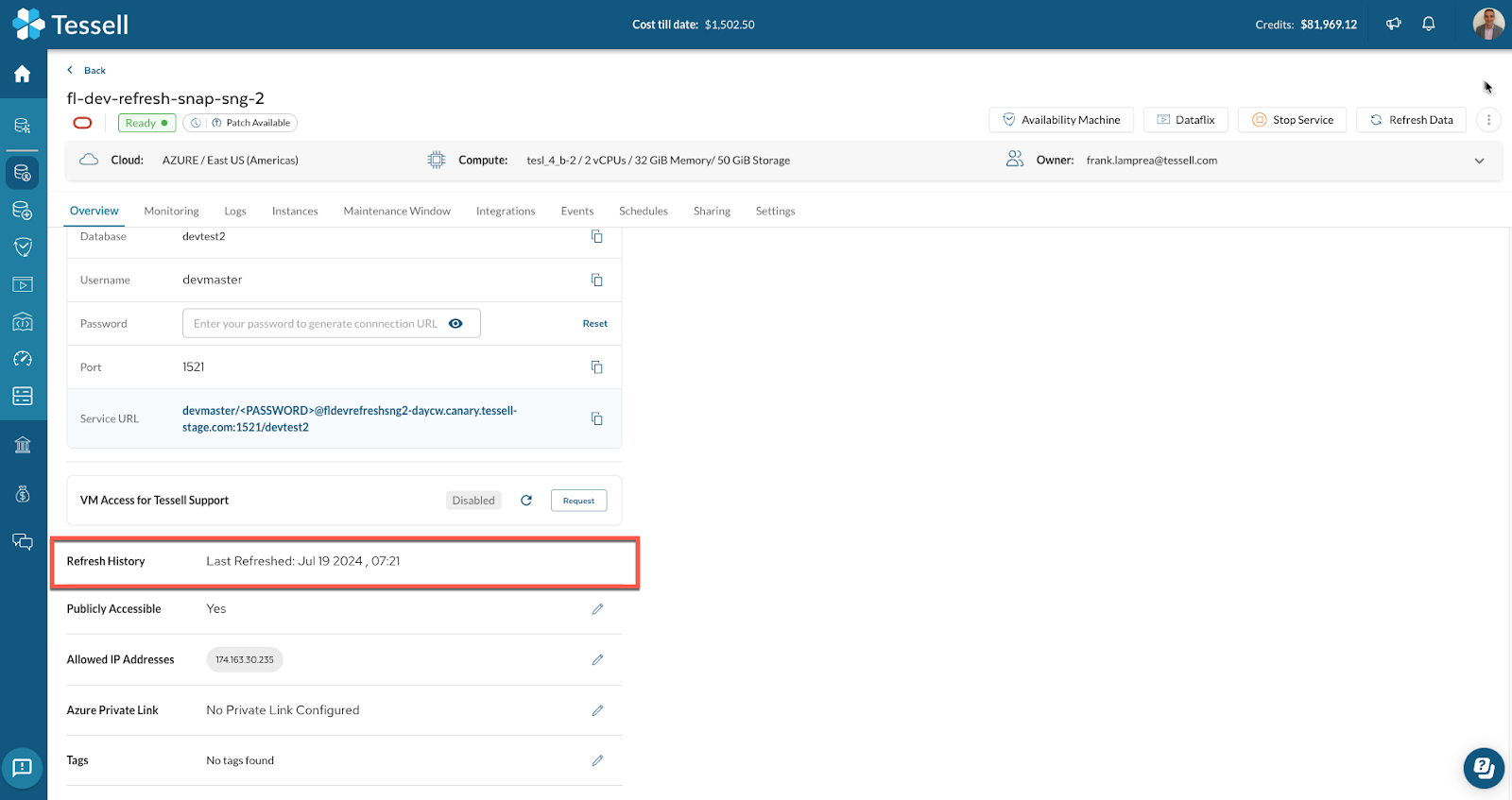Open the governance bank sidebar icon
The image size is (1512, 800).
(23, 445)
